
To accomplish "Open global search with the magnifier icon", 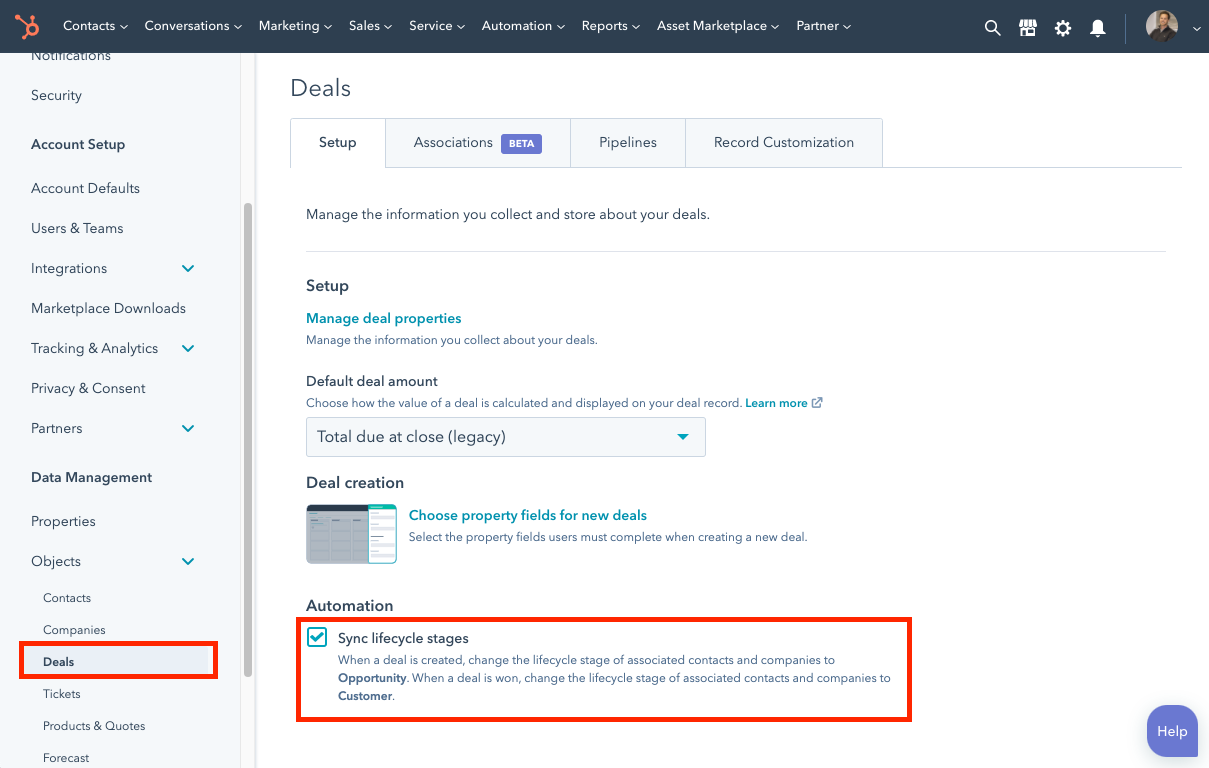I will click(x=992, y=27).
